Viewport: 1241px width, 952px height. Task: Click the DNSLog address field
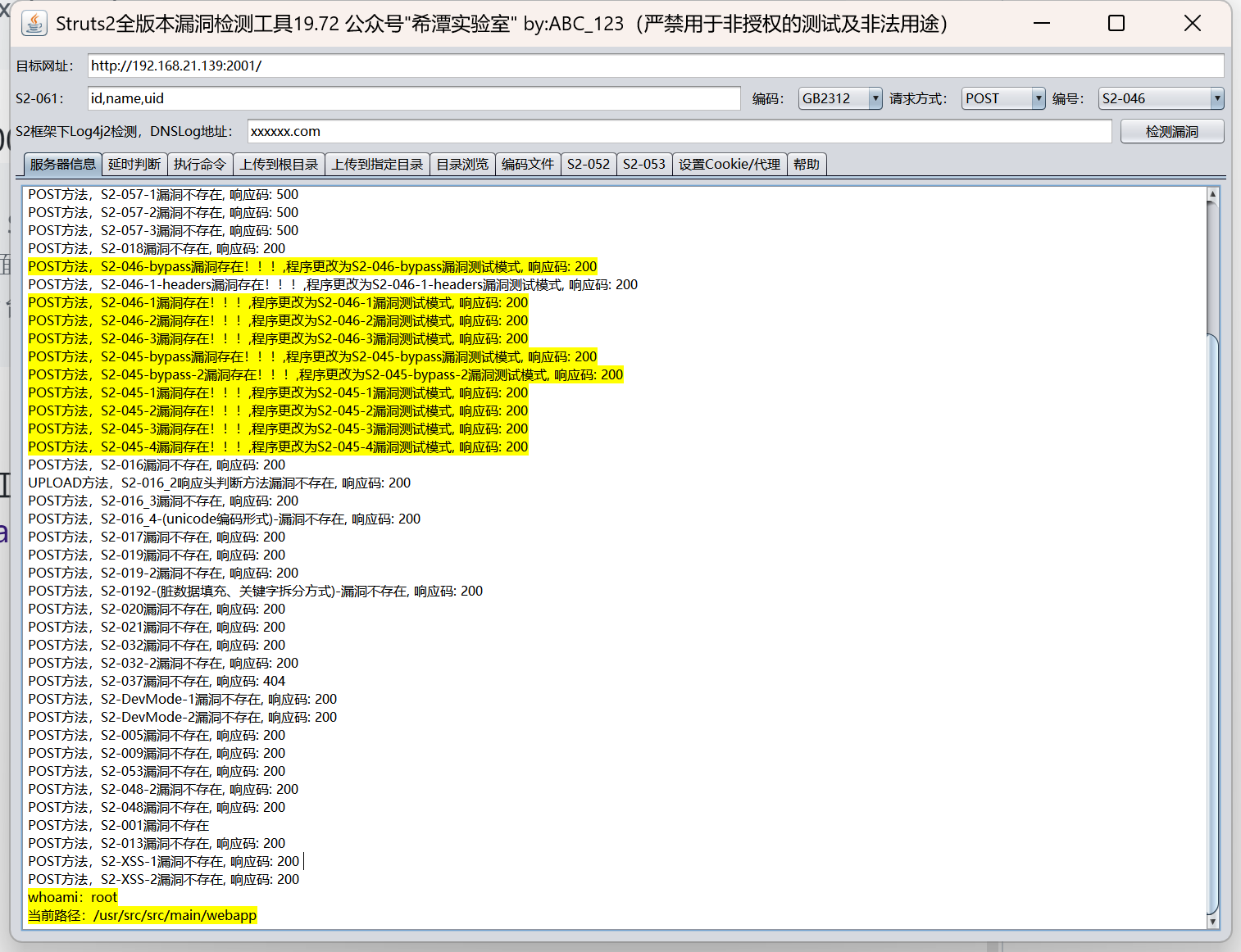680,131
